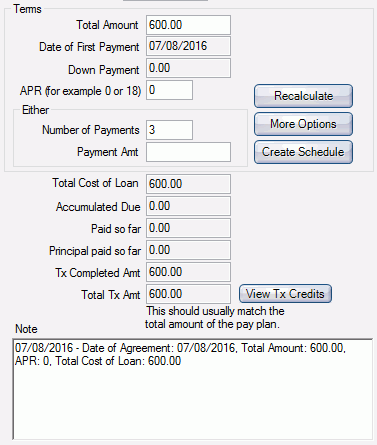Select the Total Tx Amt field
This screenshot has width=377, height=445.
point(188,294)
